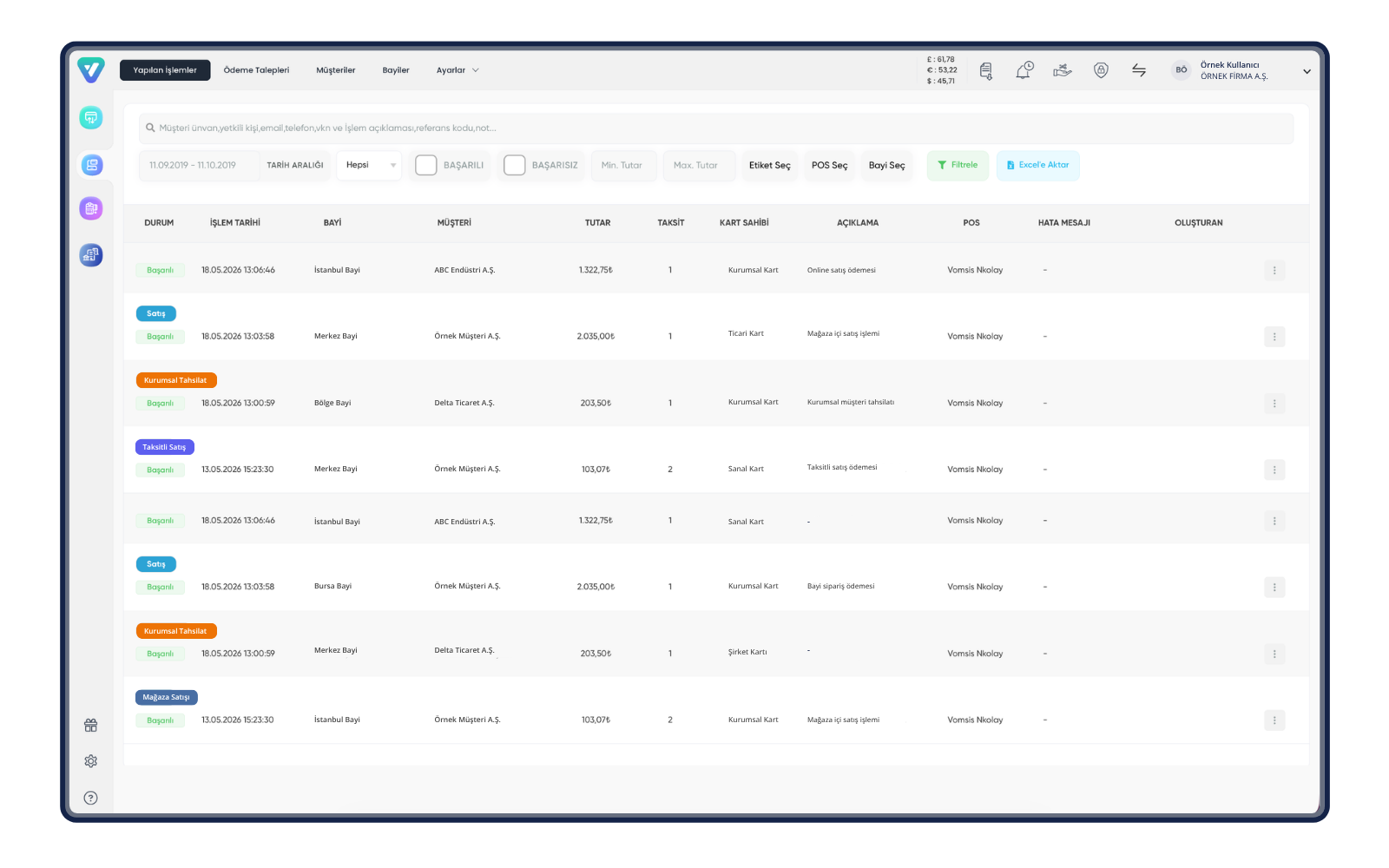Open row menu for Bursa Bayi transaction
This screenshot has width=1389, height=868.
coord(1274,588)
